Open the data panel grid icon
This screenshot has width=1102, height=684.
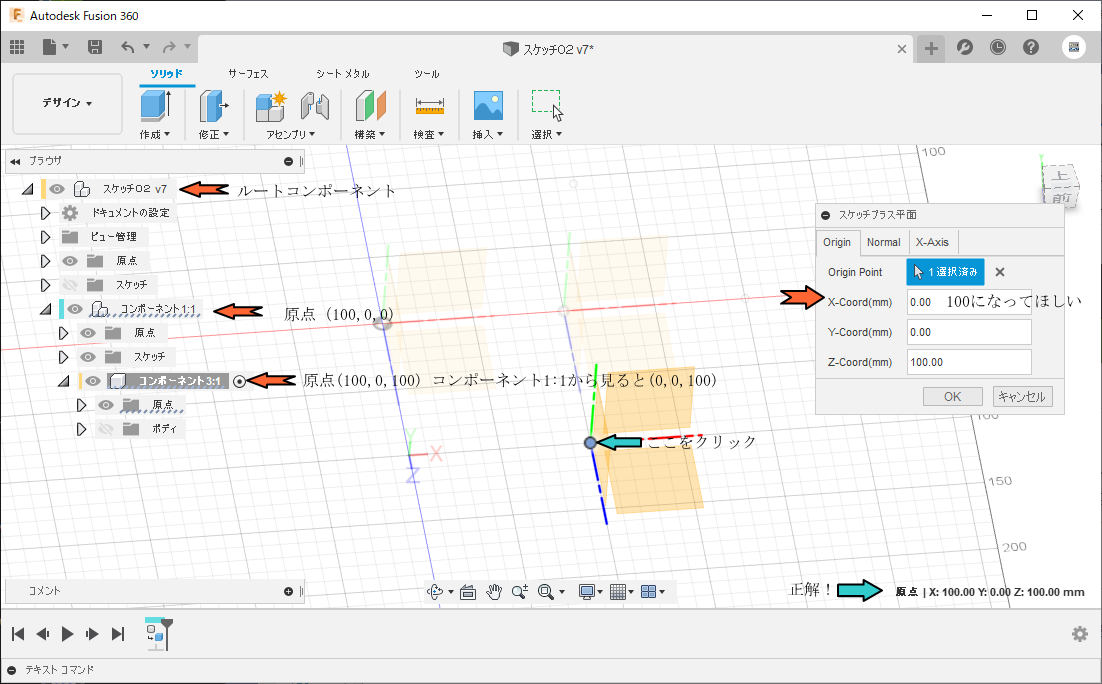coord(17,47)
